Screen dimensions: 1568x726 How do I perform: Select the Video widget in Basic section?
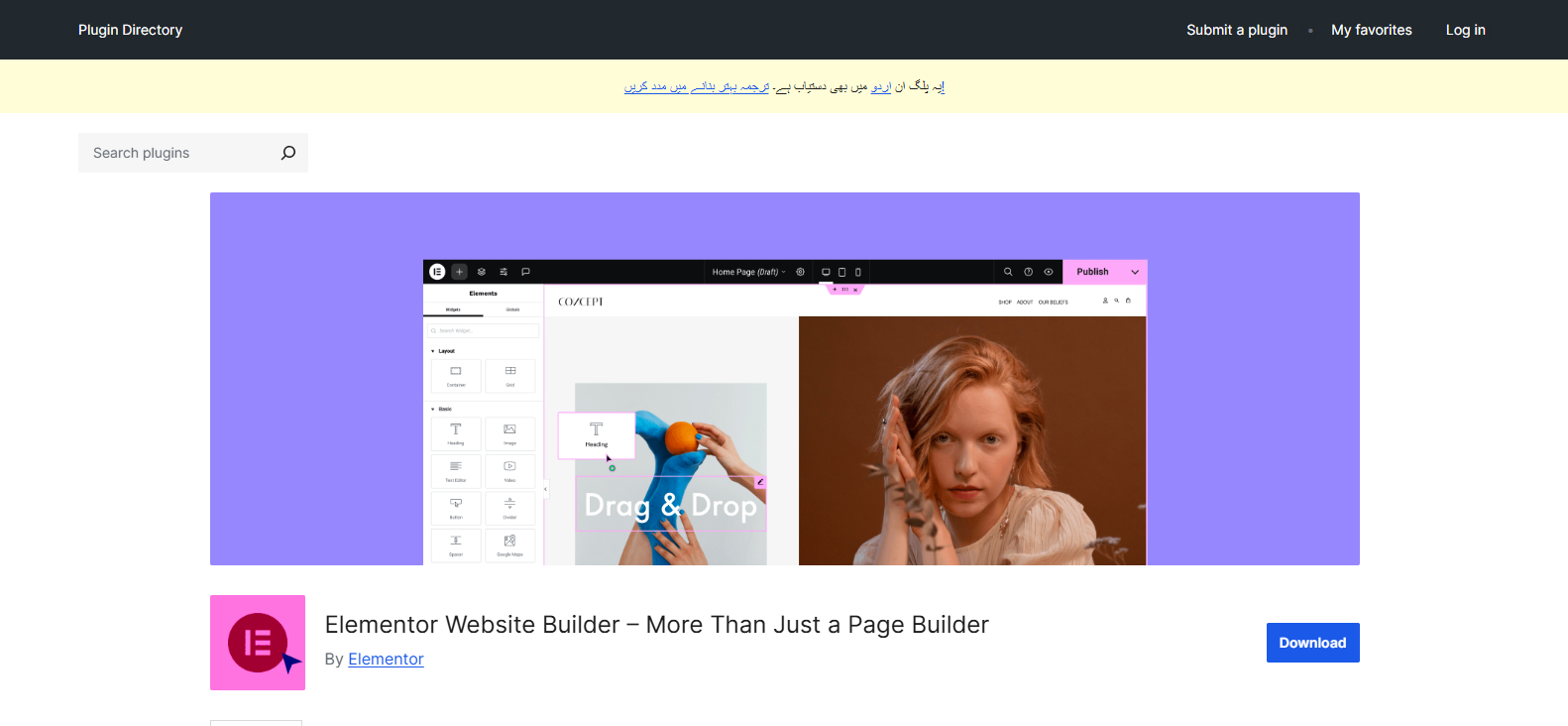coord(509,470)
